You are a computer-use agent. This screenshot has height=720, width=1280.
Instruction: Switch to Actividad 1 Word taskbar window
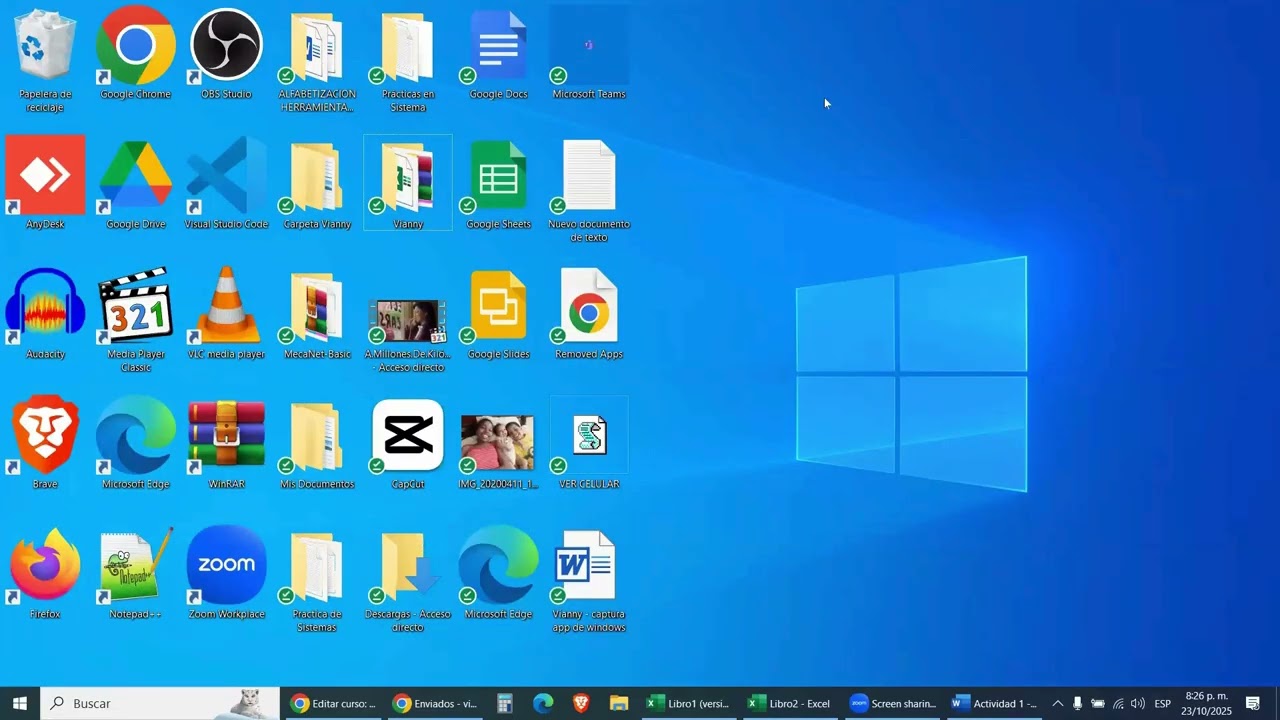coord(995,703)
